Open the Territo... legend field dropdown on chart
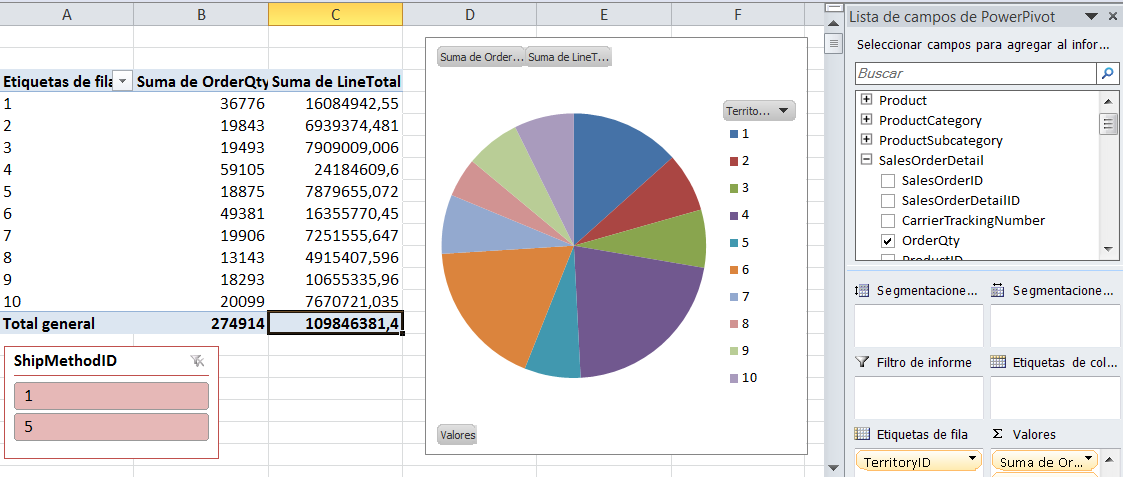 click(783, 111)
